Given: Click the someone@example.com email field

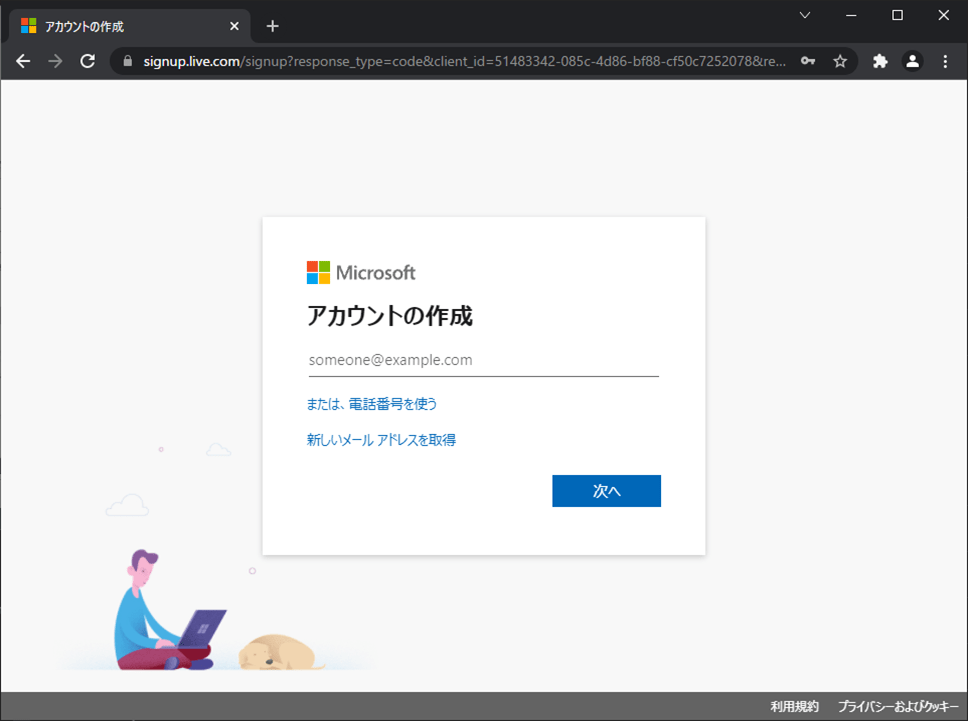Looking at the screenshot, I should (483, 360).
